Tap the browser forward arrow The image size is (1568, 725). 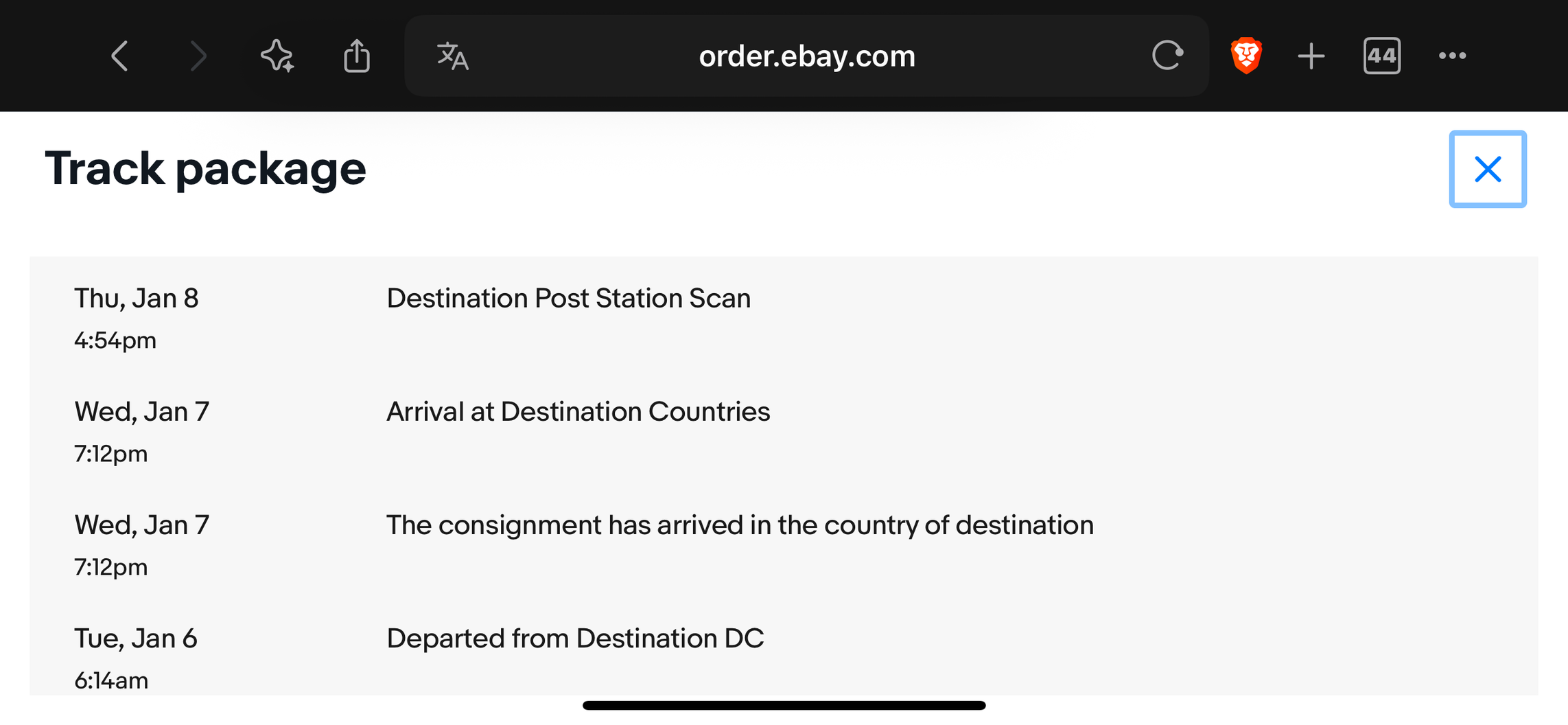[198, 56]
